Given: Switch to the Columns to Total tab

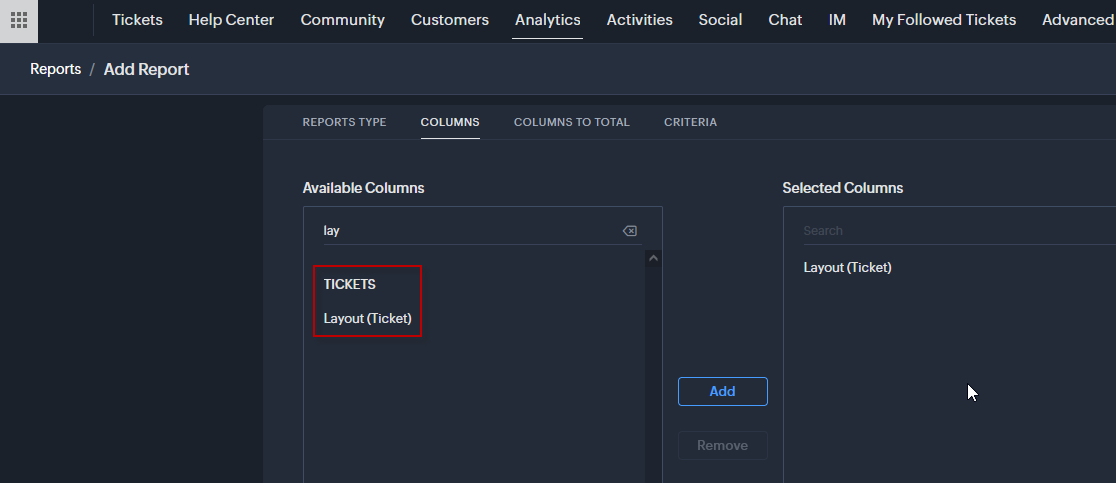Looking at the screenshot, I should point(571,122).
